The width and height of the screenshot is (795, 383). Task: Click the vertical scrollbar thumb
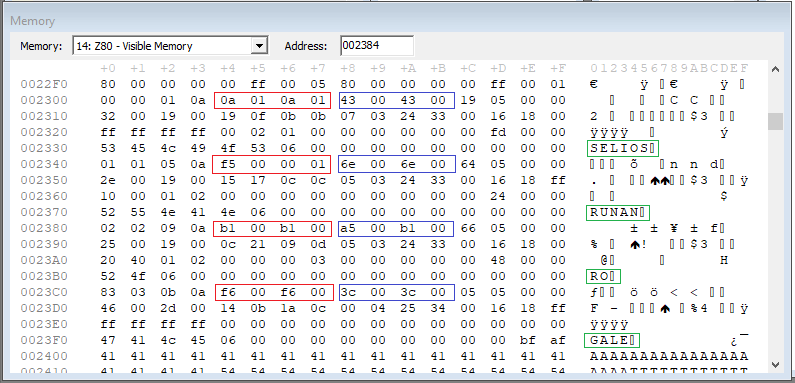[775, 122]
